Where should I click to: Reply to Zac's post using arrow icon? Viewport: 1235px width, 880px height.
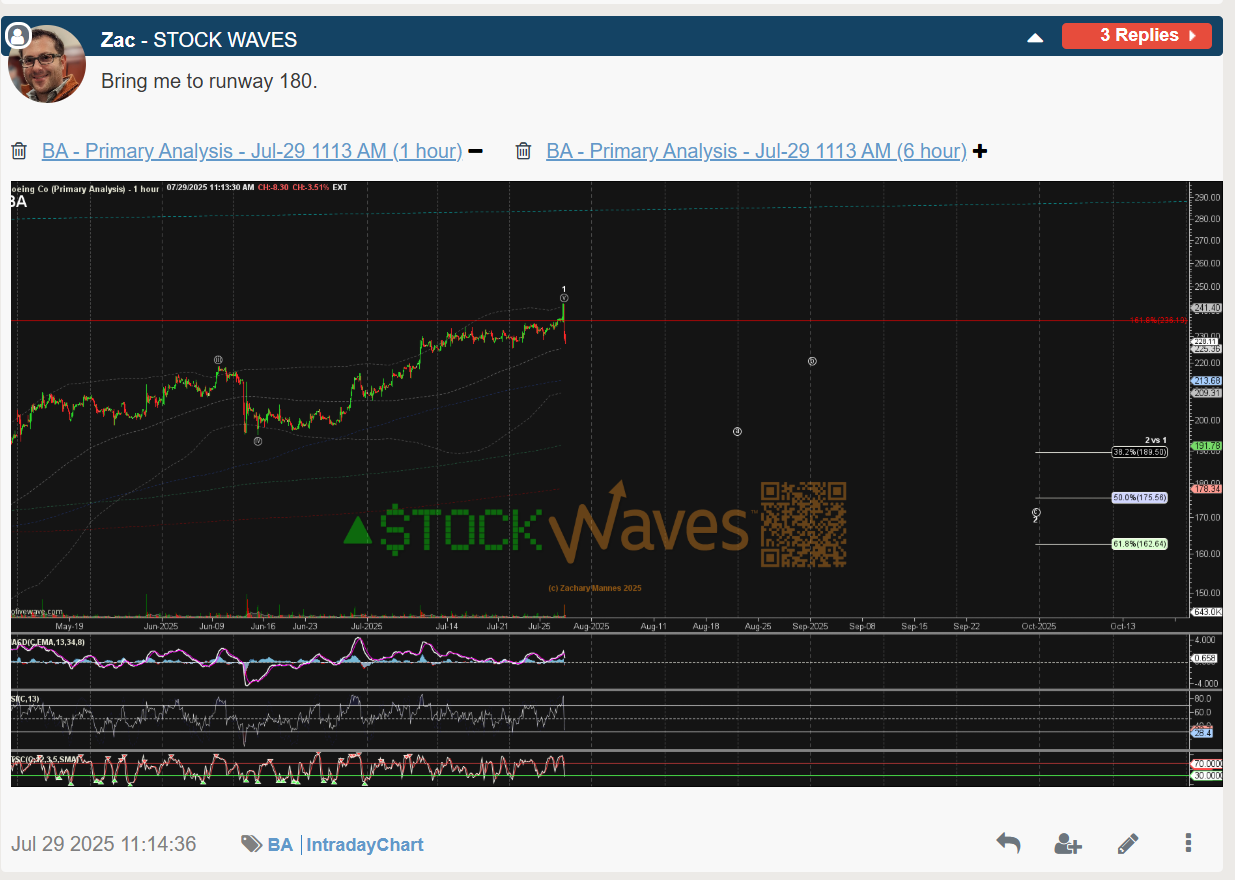tap(1008, 843)
